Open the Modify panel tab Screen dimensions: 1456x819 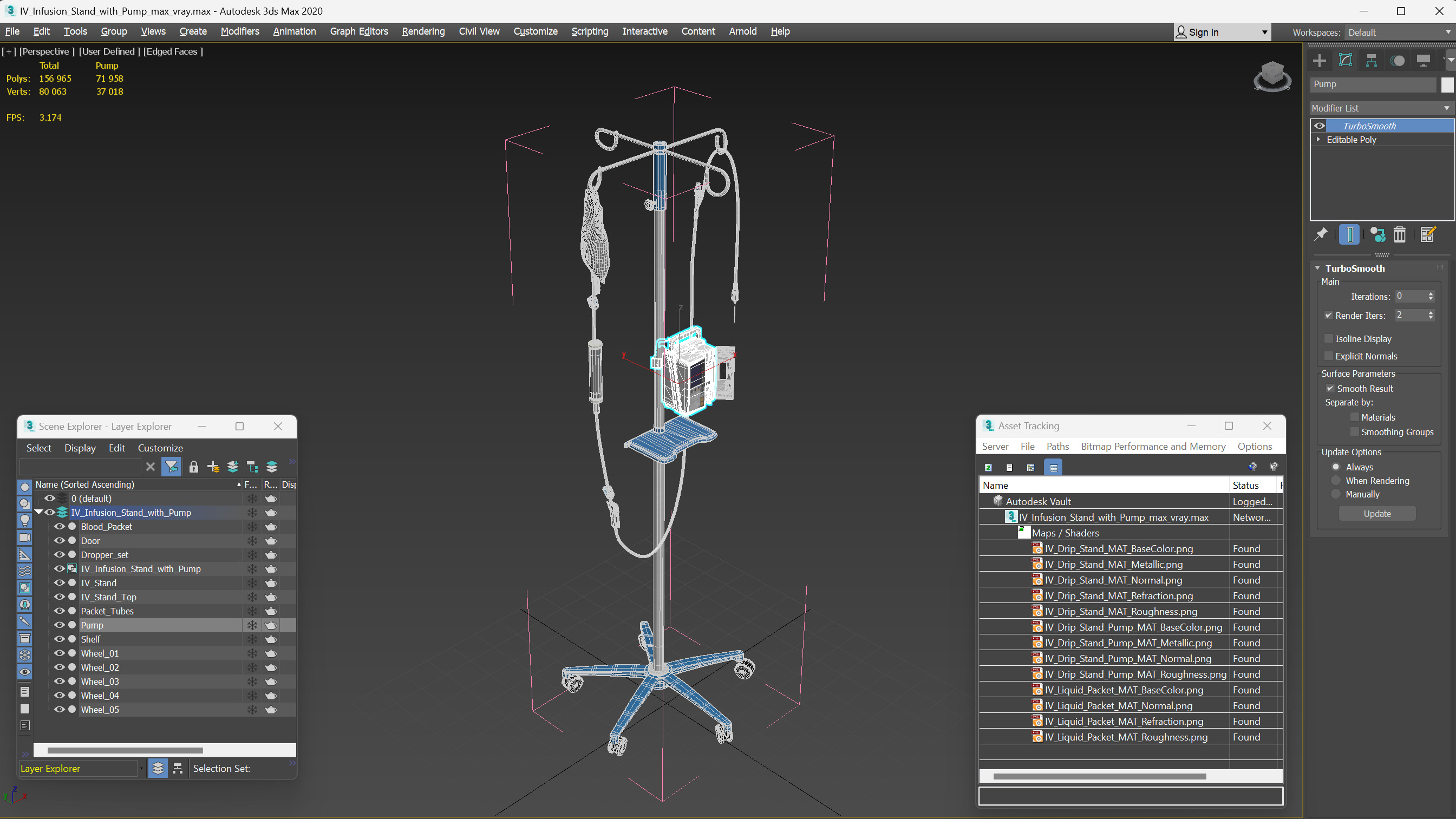(1345, 61)
